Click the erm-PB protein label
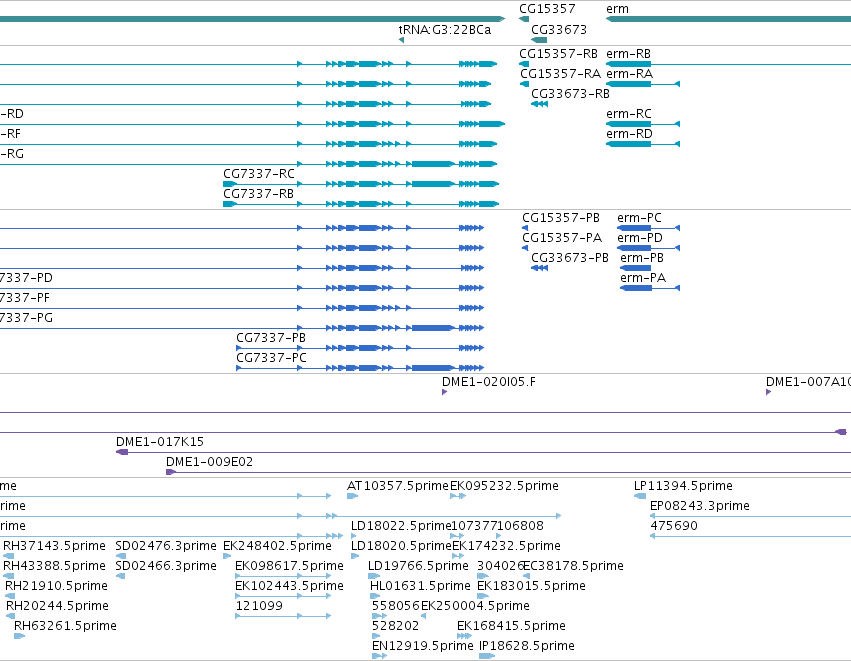 642,258
